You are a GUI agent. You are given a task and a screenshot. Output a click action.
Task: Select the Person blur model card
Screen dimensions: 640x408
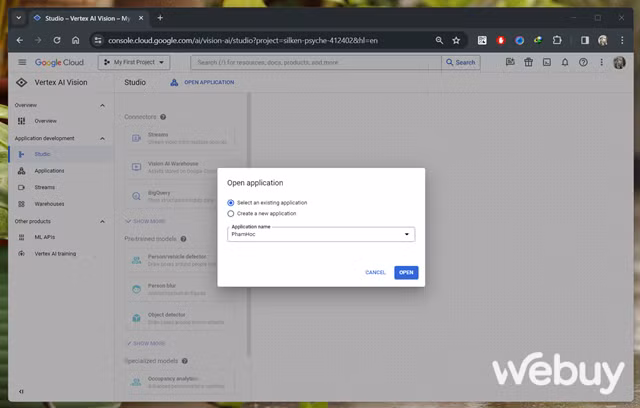(180, 289)
